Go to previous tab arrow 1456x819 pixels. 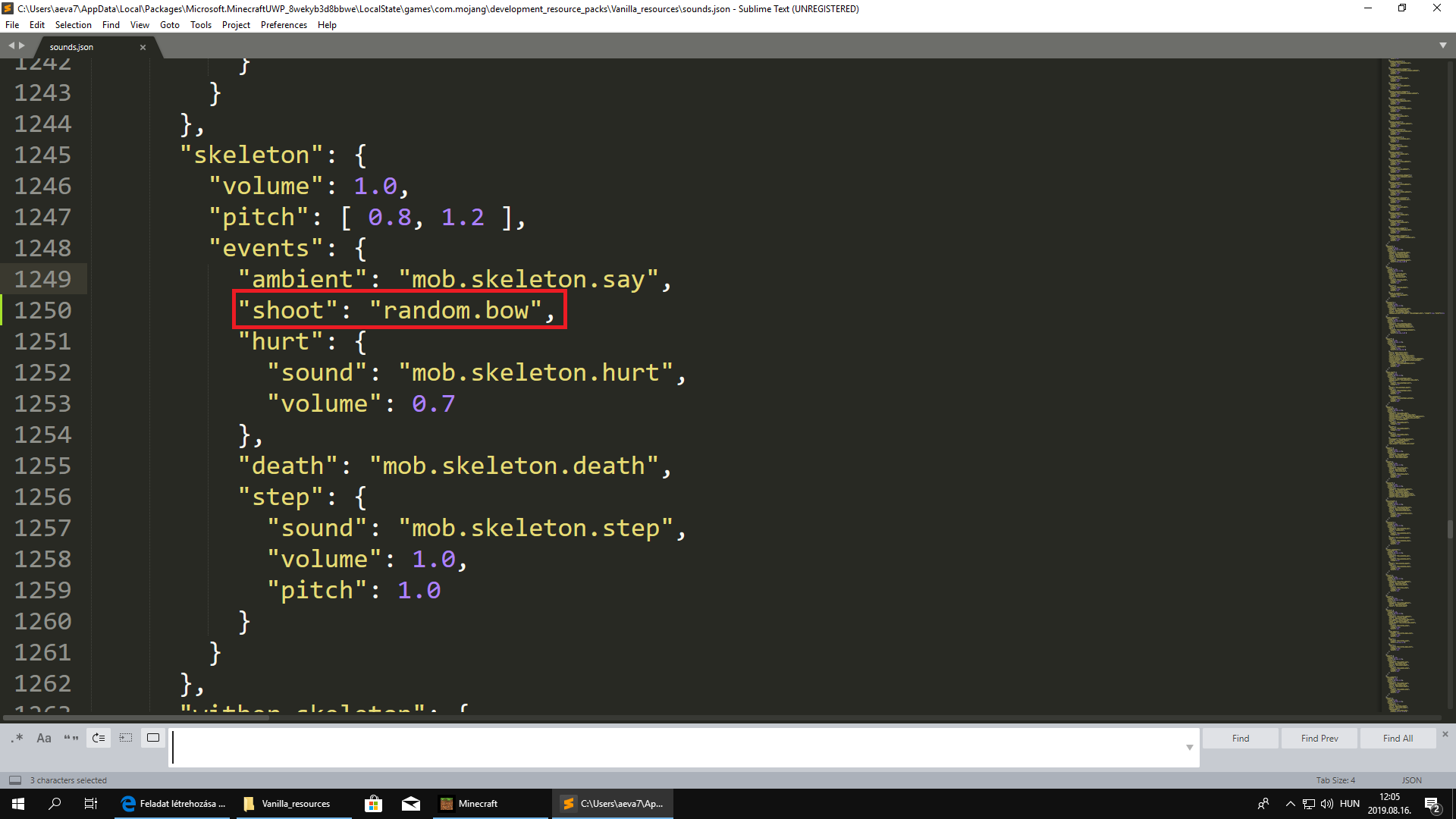11,45
